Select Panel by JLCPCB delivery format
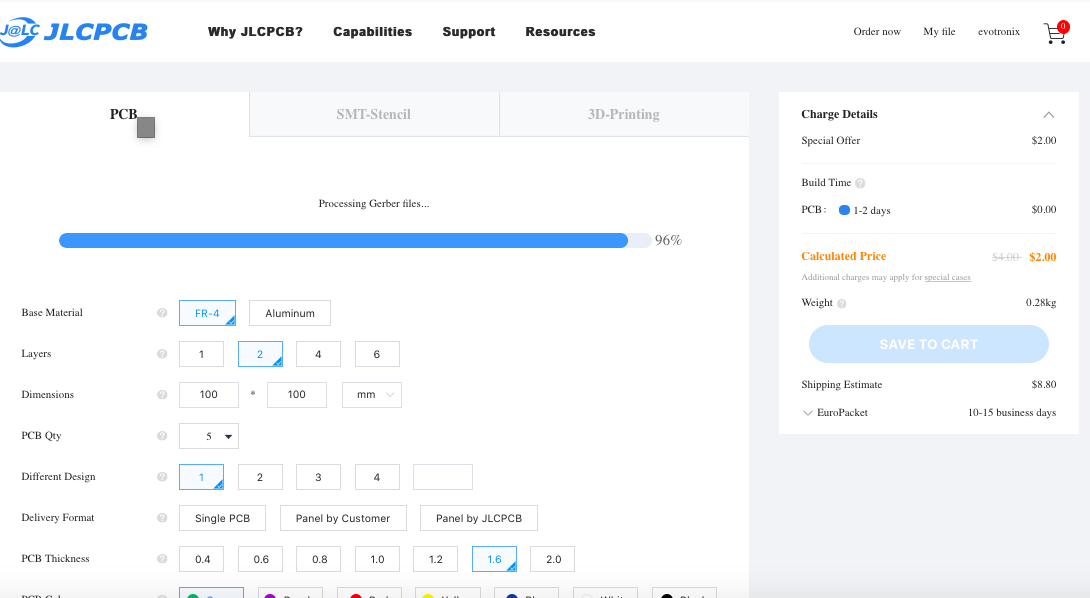The image size is (1090, 598). [x=479, y=518]
